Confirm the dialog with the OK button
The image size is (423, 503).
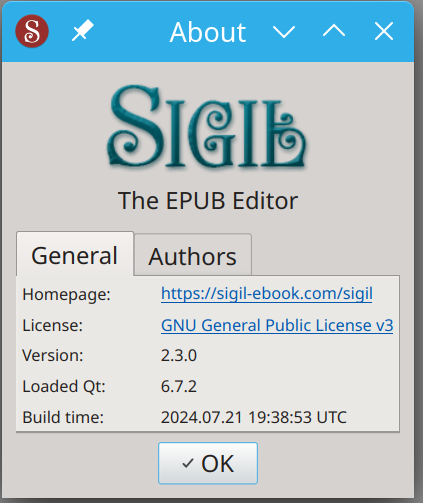[x=208, y=463]
